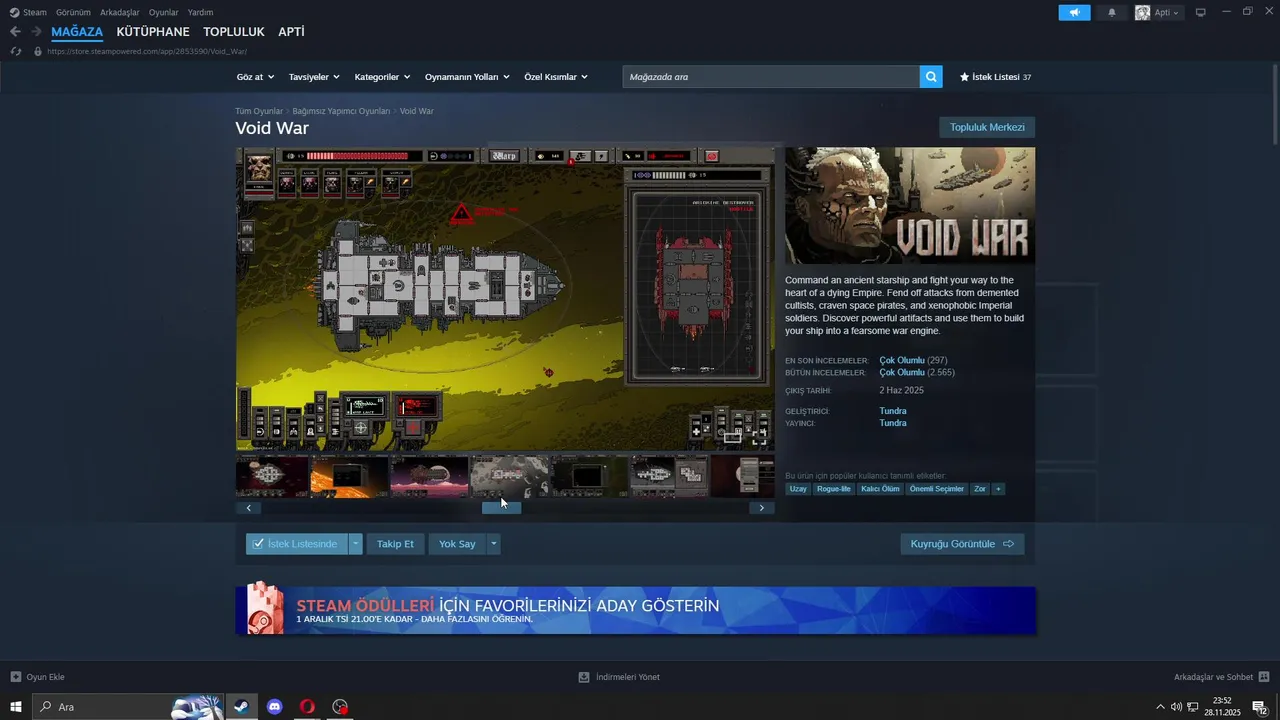Open the Tundra publisher link
This screenshot has width=1280, height=720.
[x=893, y=423]
